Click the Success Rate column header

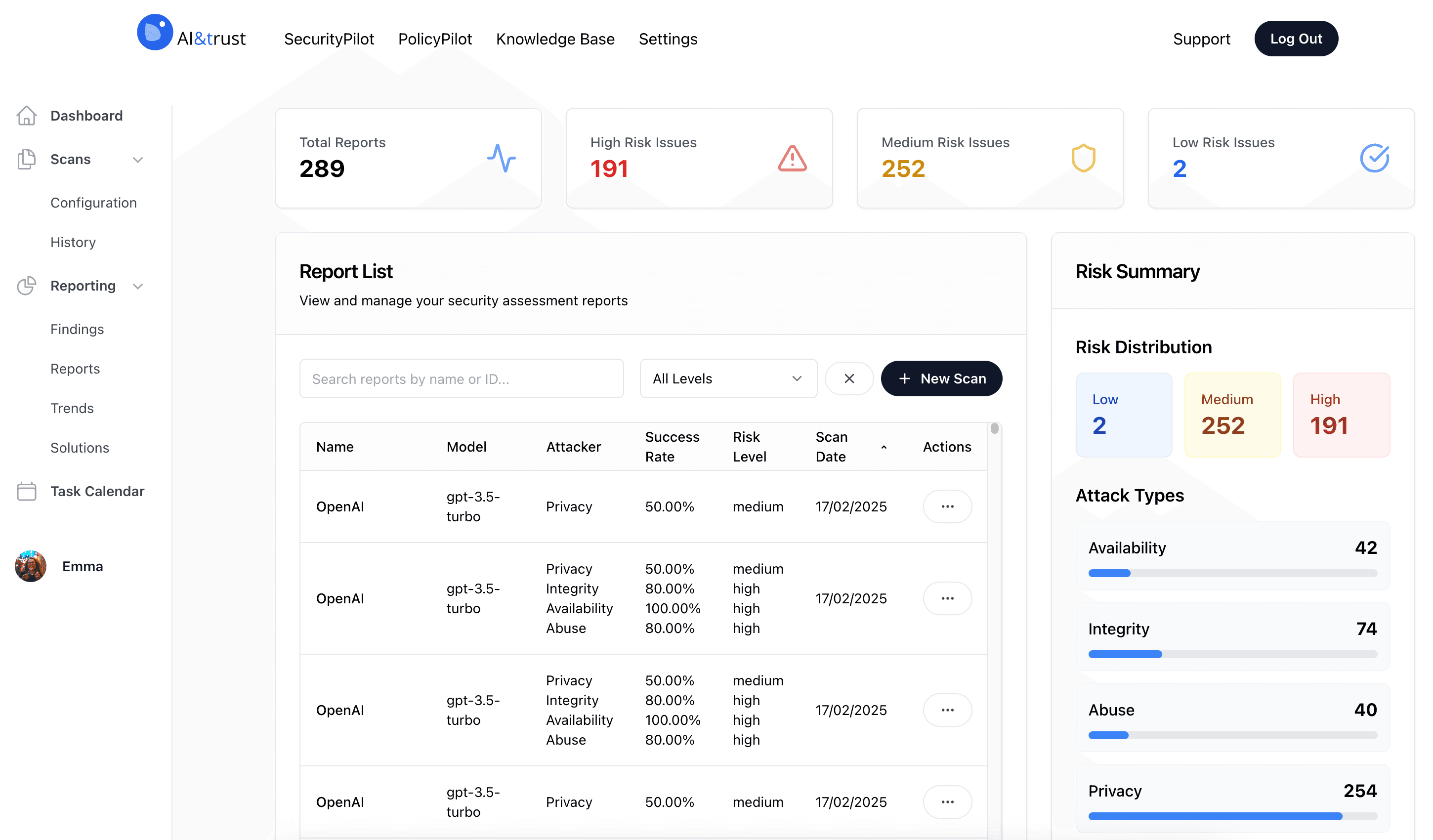click(672, 447)
